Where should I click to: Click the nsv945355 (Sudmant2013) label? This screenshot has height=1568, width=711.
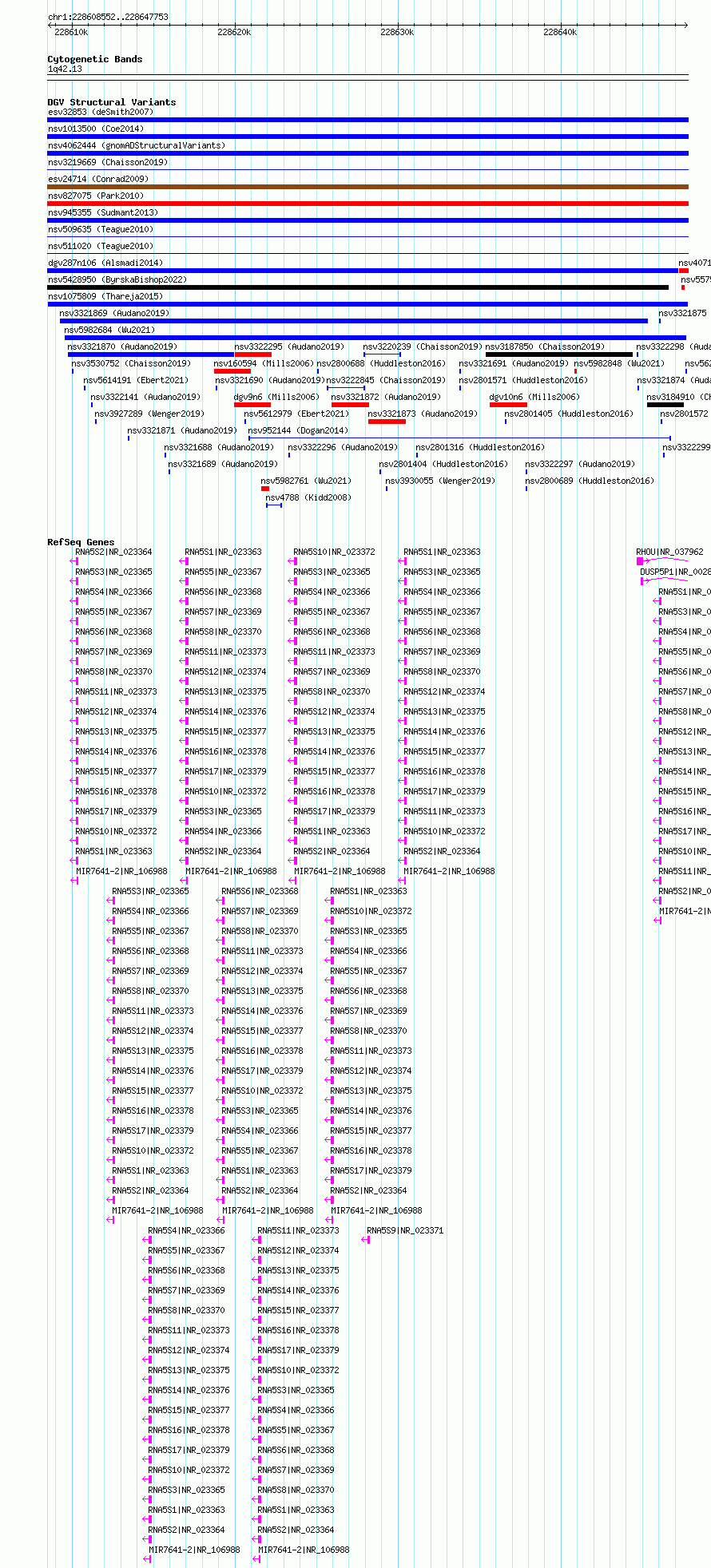point(103,212)
